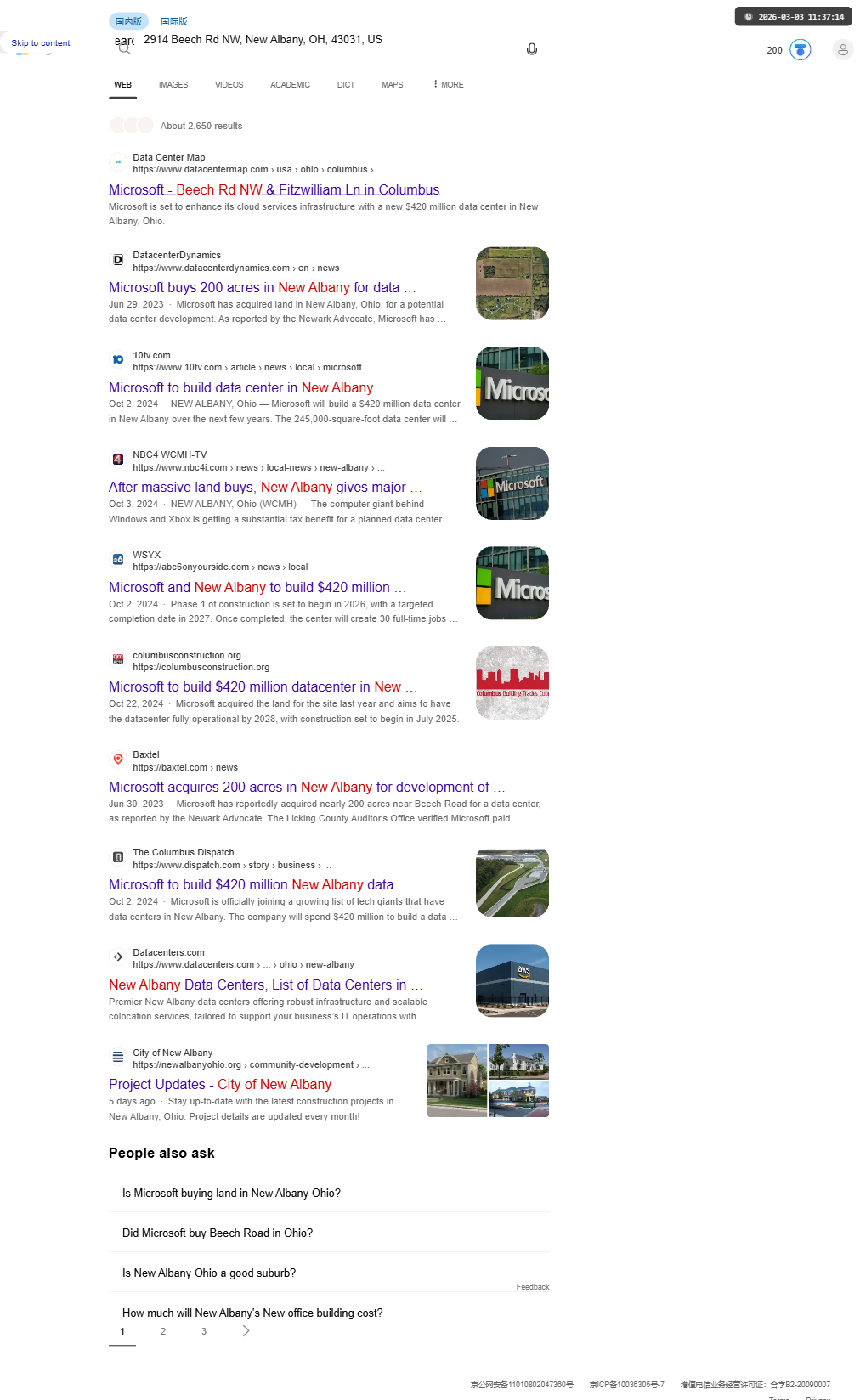The image size is (860, 1400).
Task: Open 'Microsoft to build $420 million New Albany data' link
Action: click(x=259, y=885)
